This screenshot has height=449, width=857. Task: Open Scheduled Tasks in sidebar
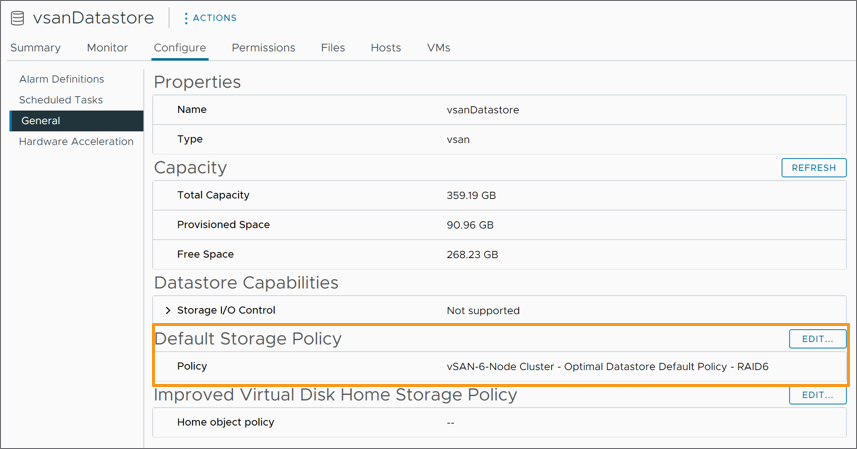tap(60, 100)
